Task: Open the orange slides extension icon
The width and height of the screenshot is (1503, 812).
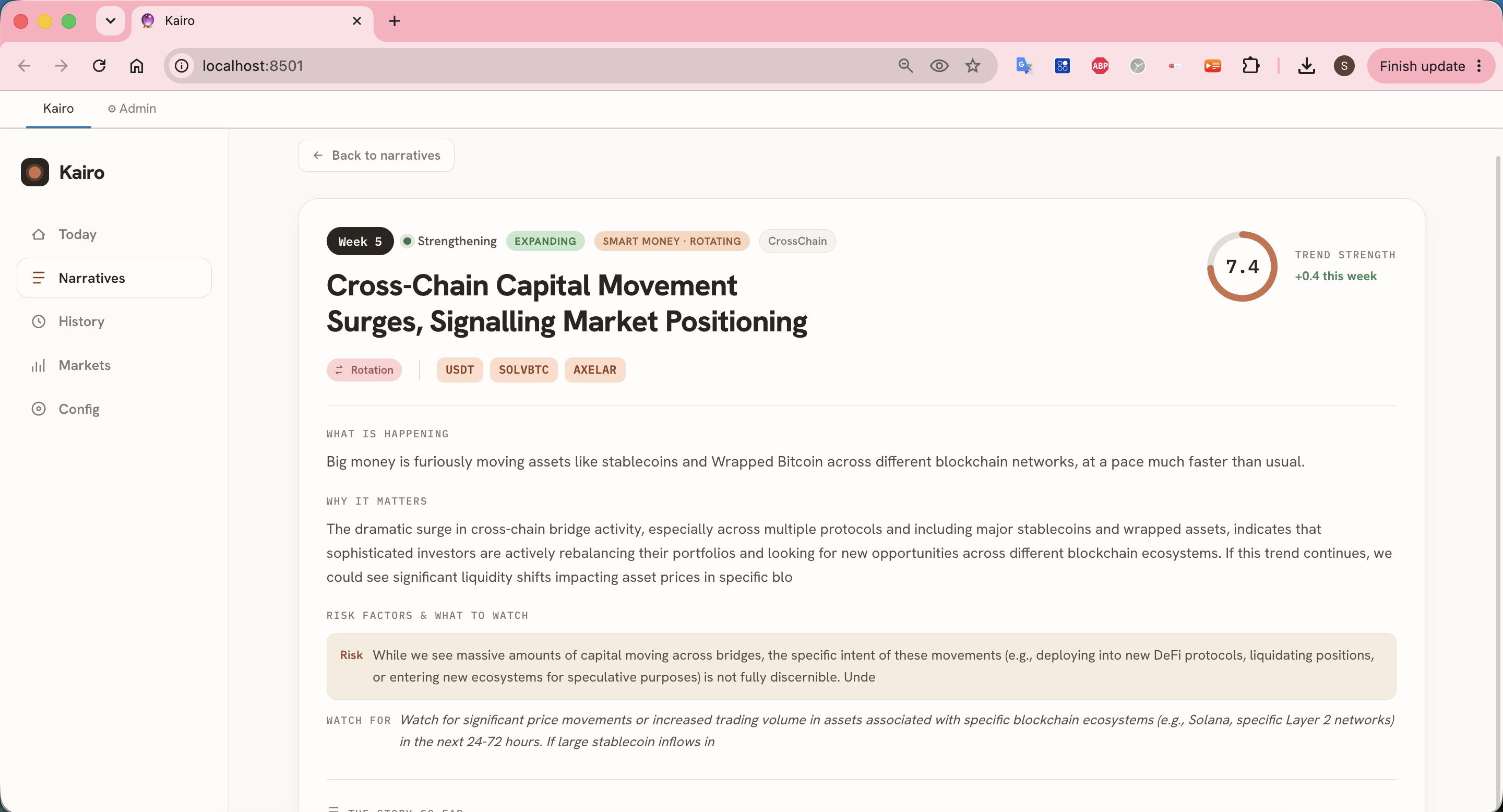Action: [1212, 66]
